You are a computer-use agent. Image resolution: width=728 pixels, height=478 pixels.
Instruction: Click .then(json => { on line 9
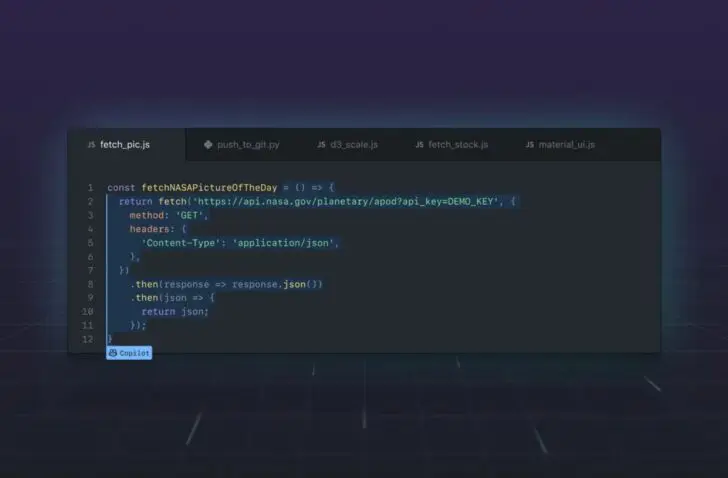click(x=172, y=298)
